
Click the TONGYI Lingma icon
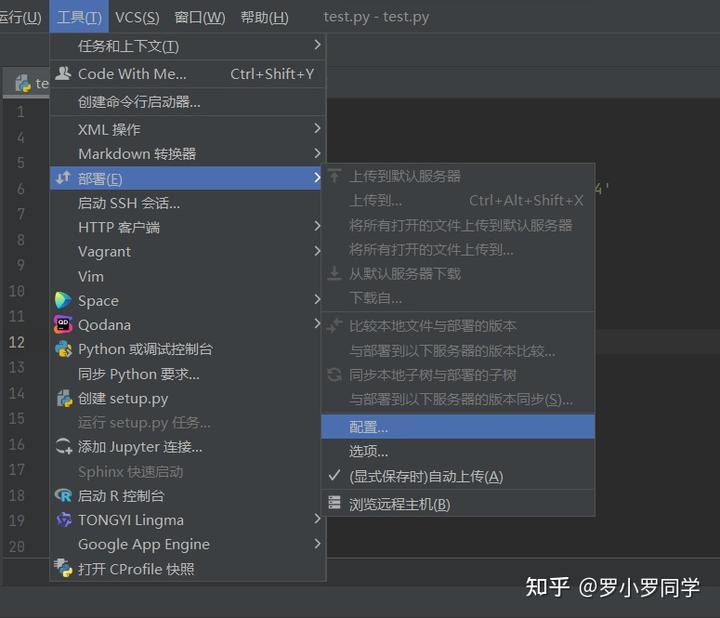click(x=63, y=520)
